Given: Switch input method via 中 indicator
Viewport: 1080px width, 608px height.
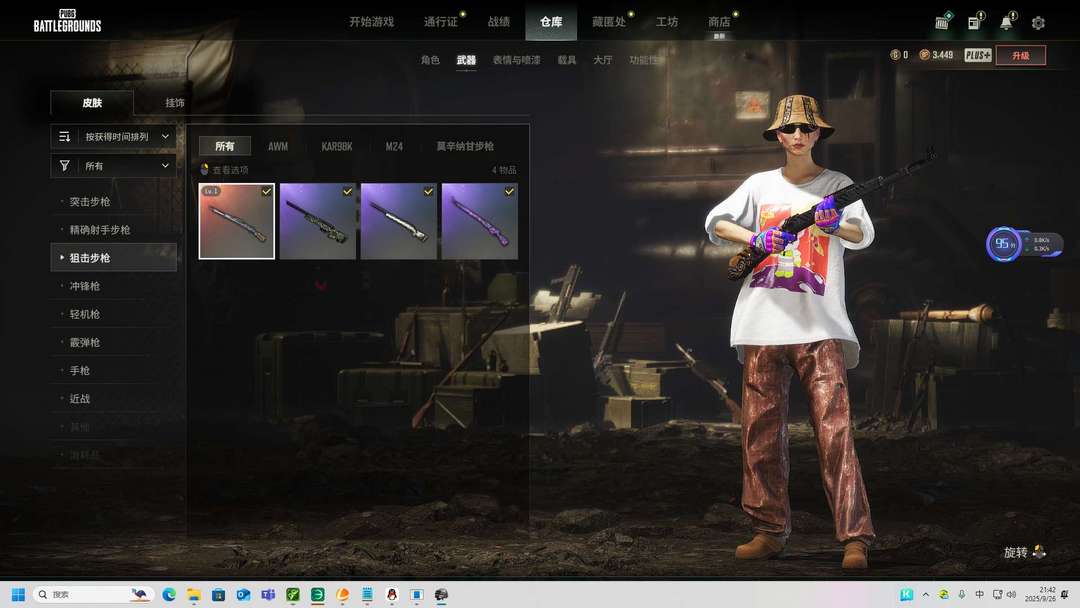Looking at the screenshot, I should tap(979, 594).
